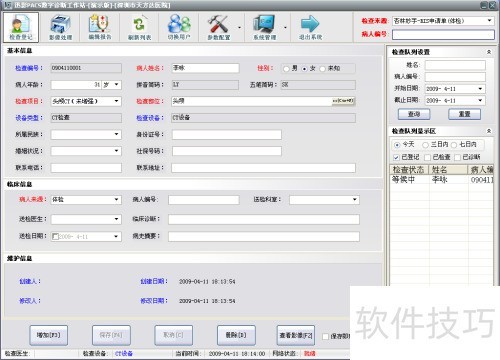Open the 检查项目 dropdown

[116, 101]
